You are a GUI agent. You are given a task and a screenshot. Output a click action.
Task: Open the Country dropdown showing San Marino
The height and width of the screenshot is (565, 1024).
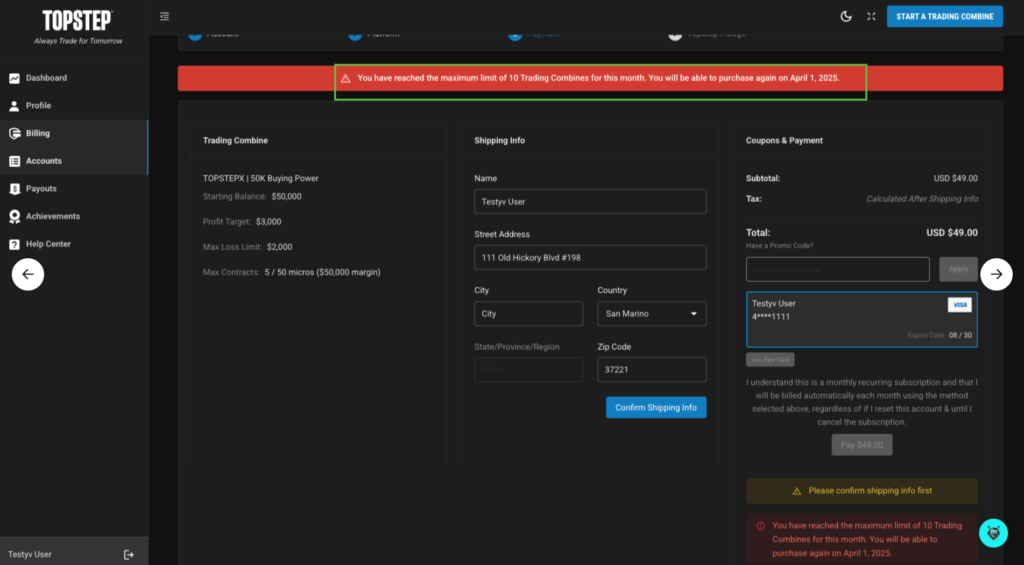(x=651, y=314)
